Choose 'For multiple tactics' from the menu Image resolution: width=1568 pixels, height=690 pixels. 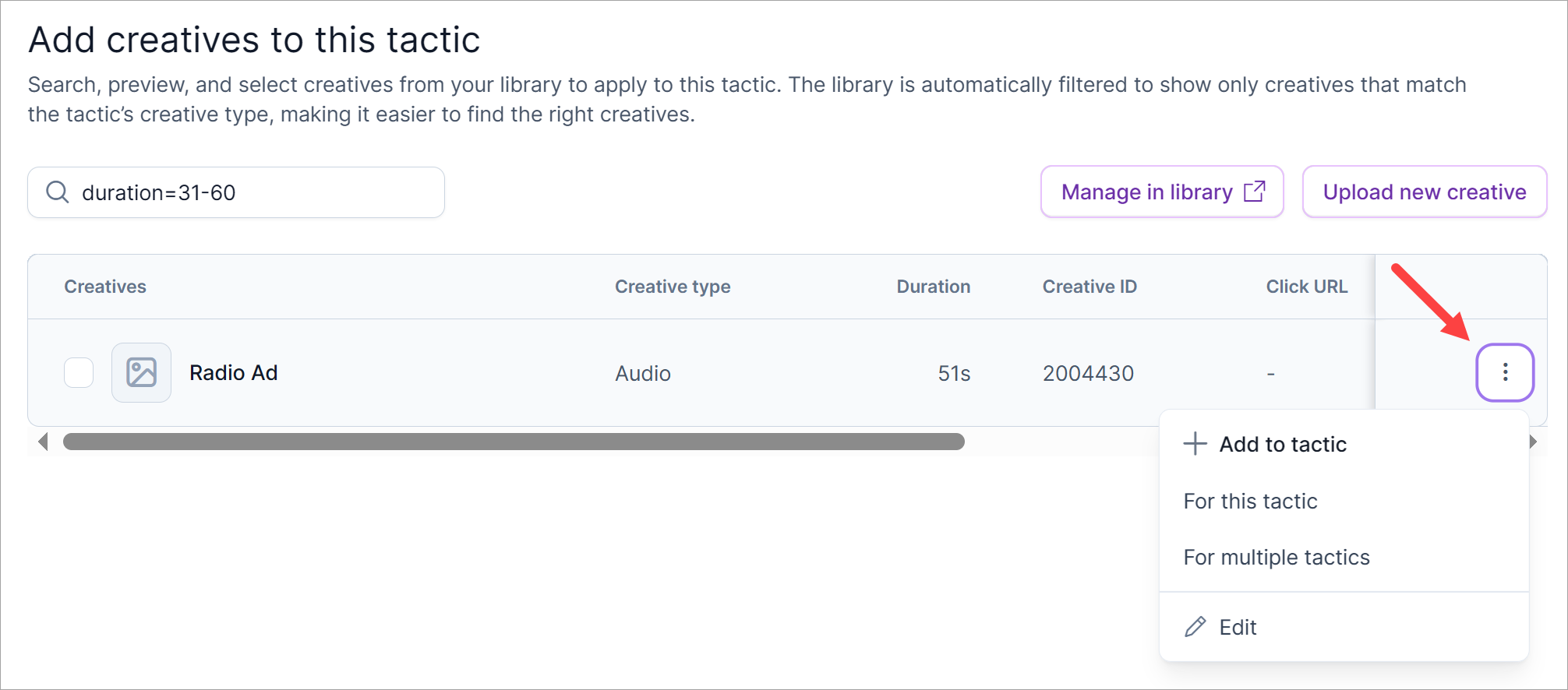(x=1276, y=558)
